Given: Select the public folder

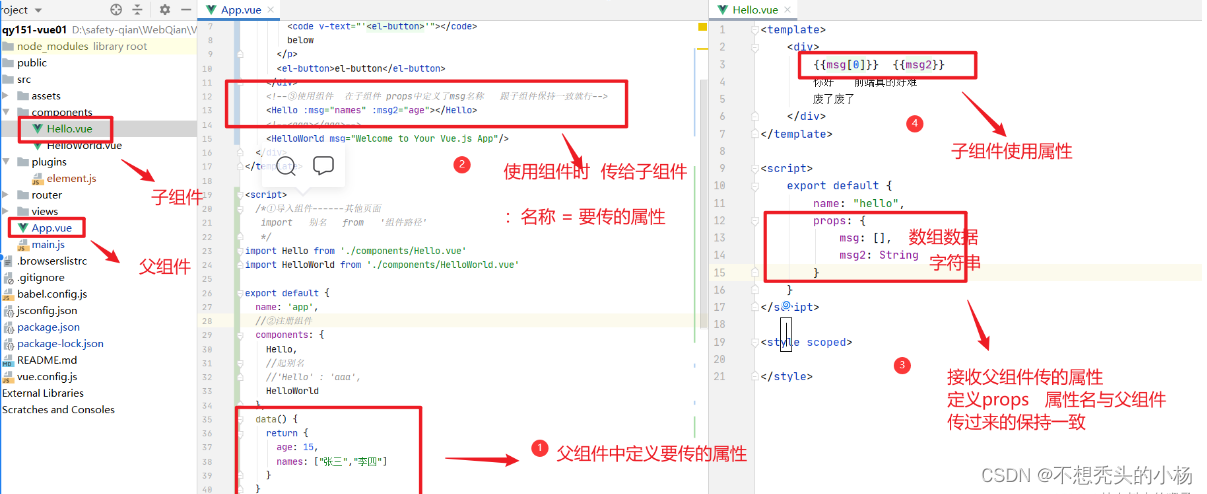Looking at the screenshot, I should click(32, 62).
